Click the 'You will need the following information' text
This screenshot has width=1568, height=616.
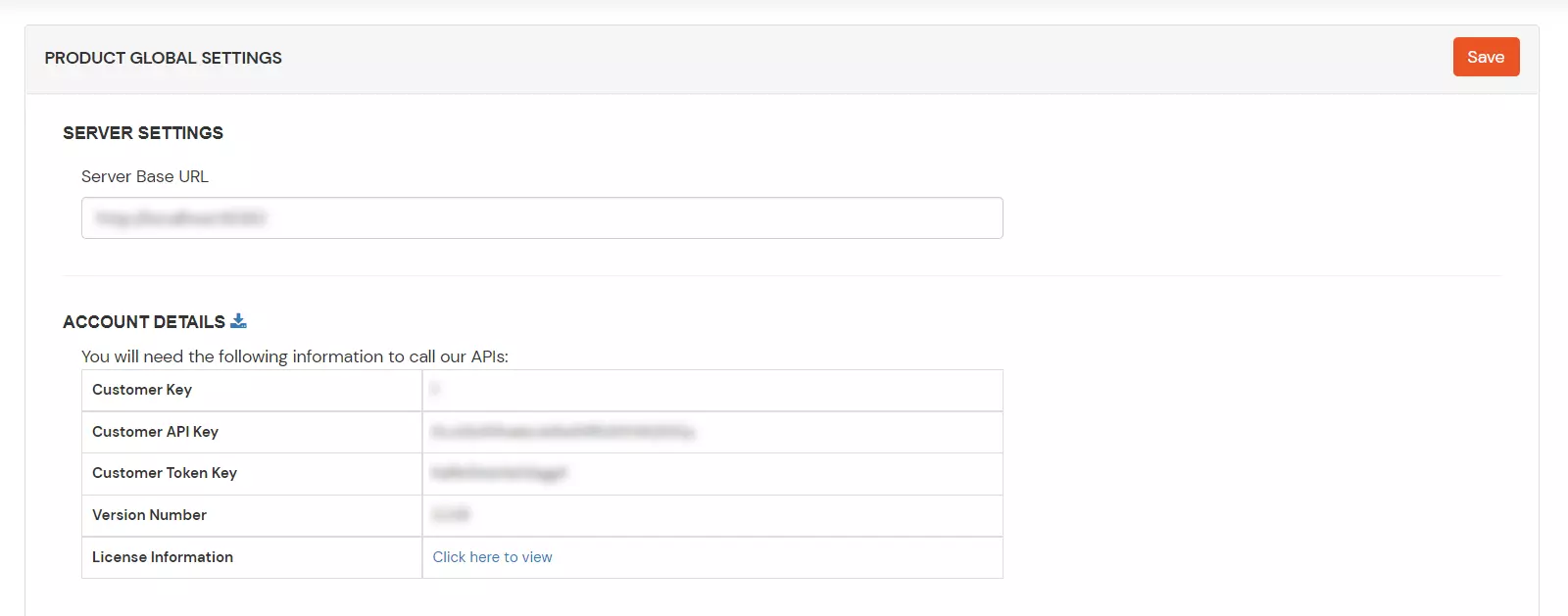tap(295, 356)
